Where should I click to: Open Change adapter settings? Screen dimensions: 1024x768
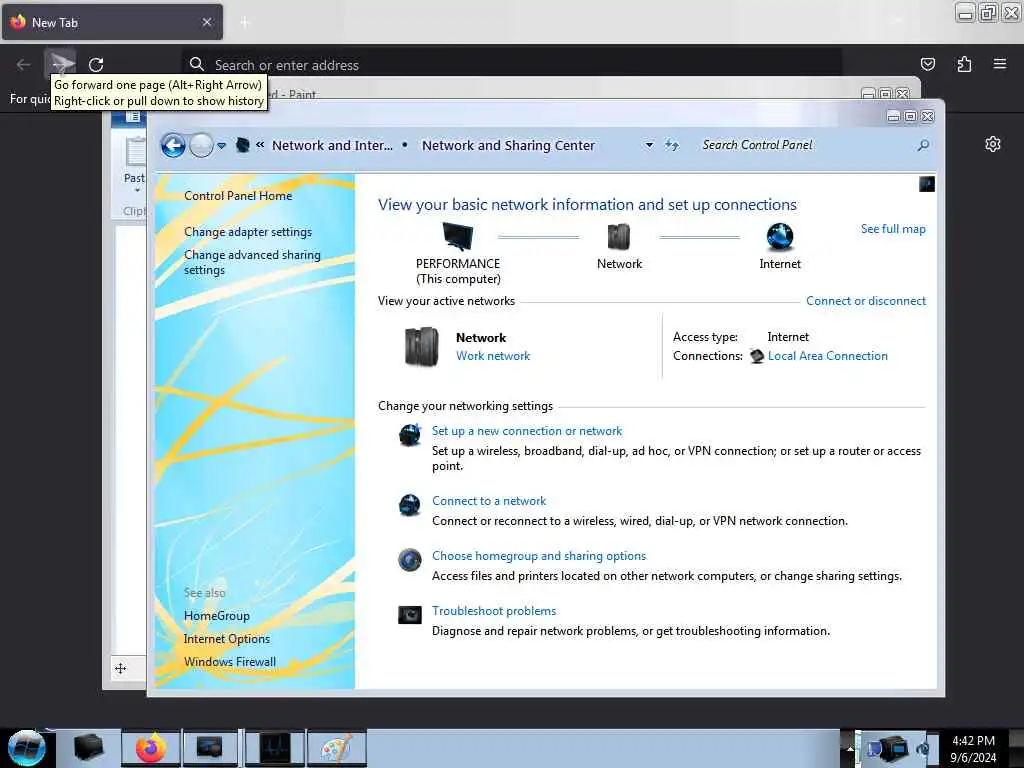point(248,232)
